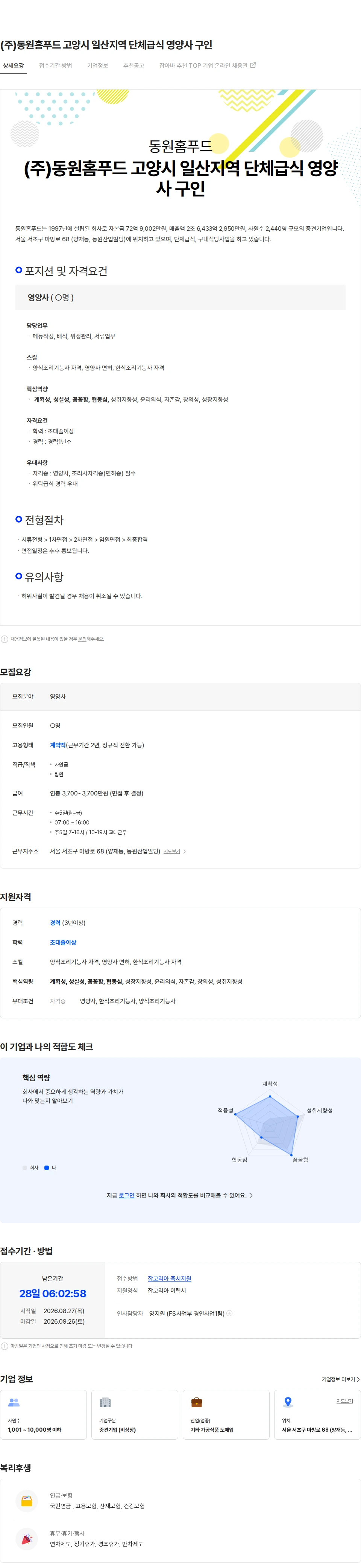This screenshot has height=1568, width=361.
Task: Click the arrow after 비교해볼 수 있어요
Action: point(251,1195)
